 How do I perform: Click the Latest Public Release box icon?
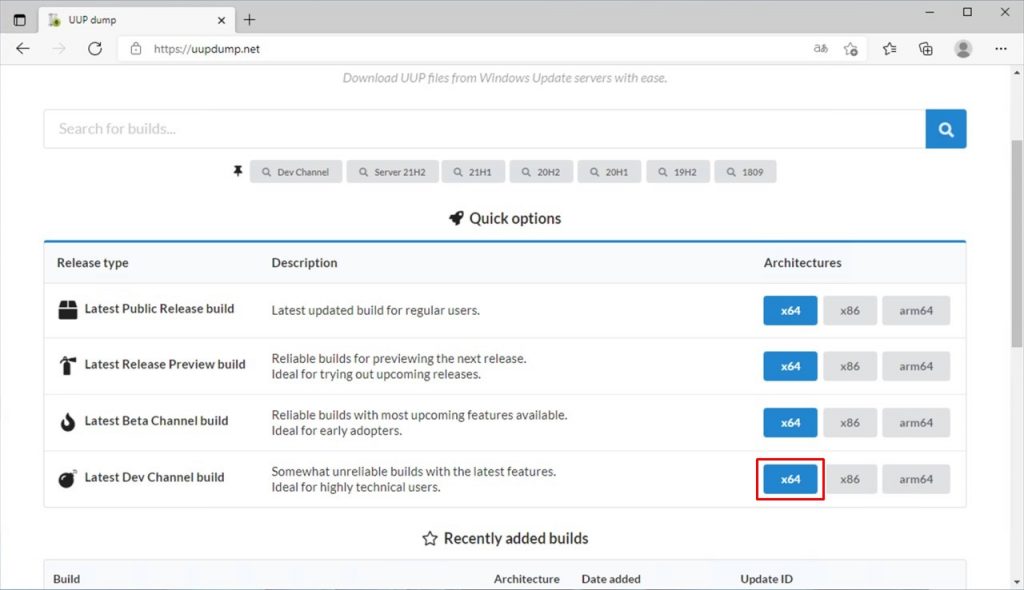point(68,310)
